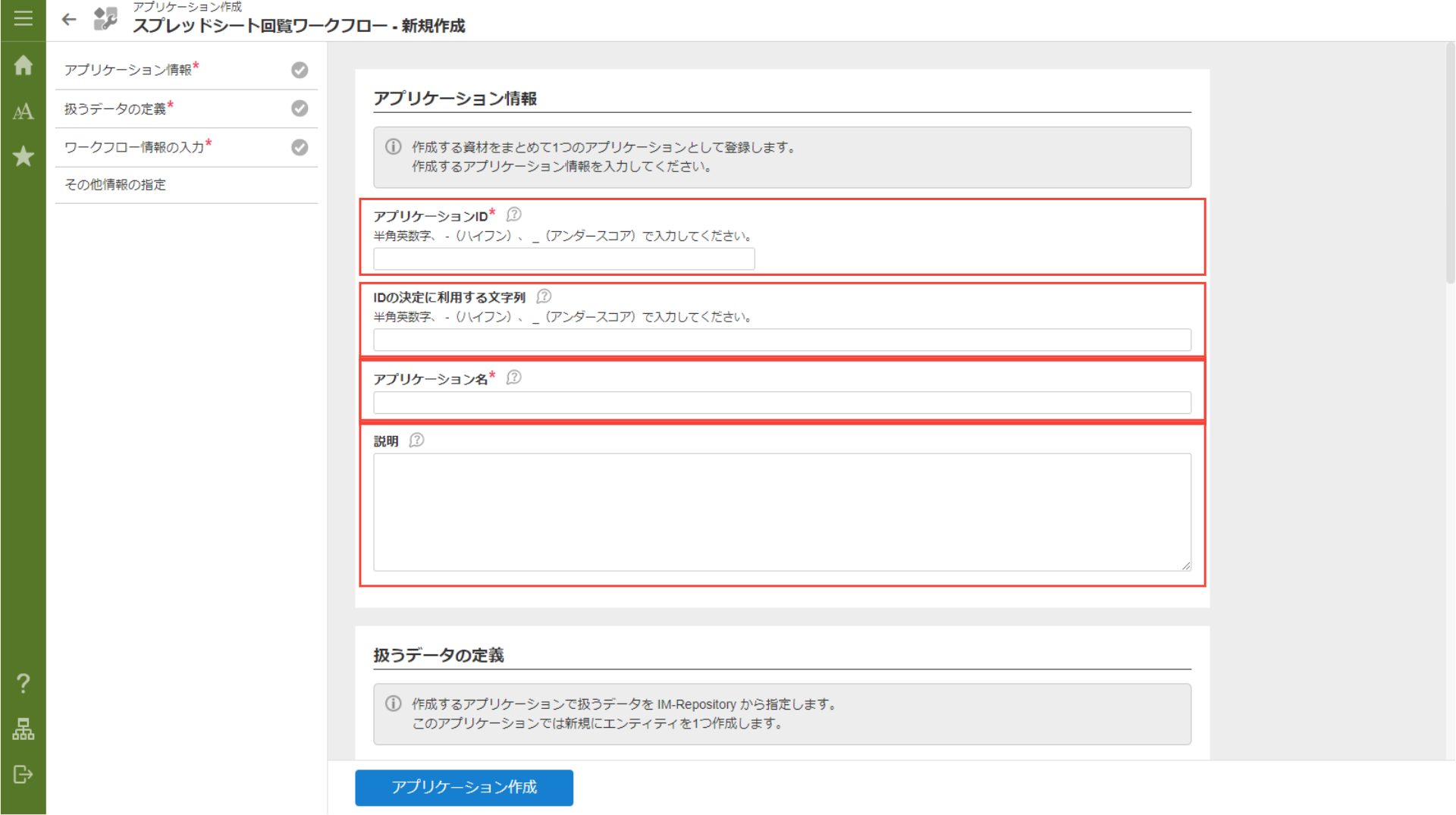Open the Home icon in the sidebar
The width and height of the screenshot is (1456, 815).
pos(23,65)
